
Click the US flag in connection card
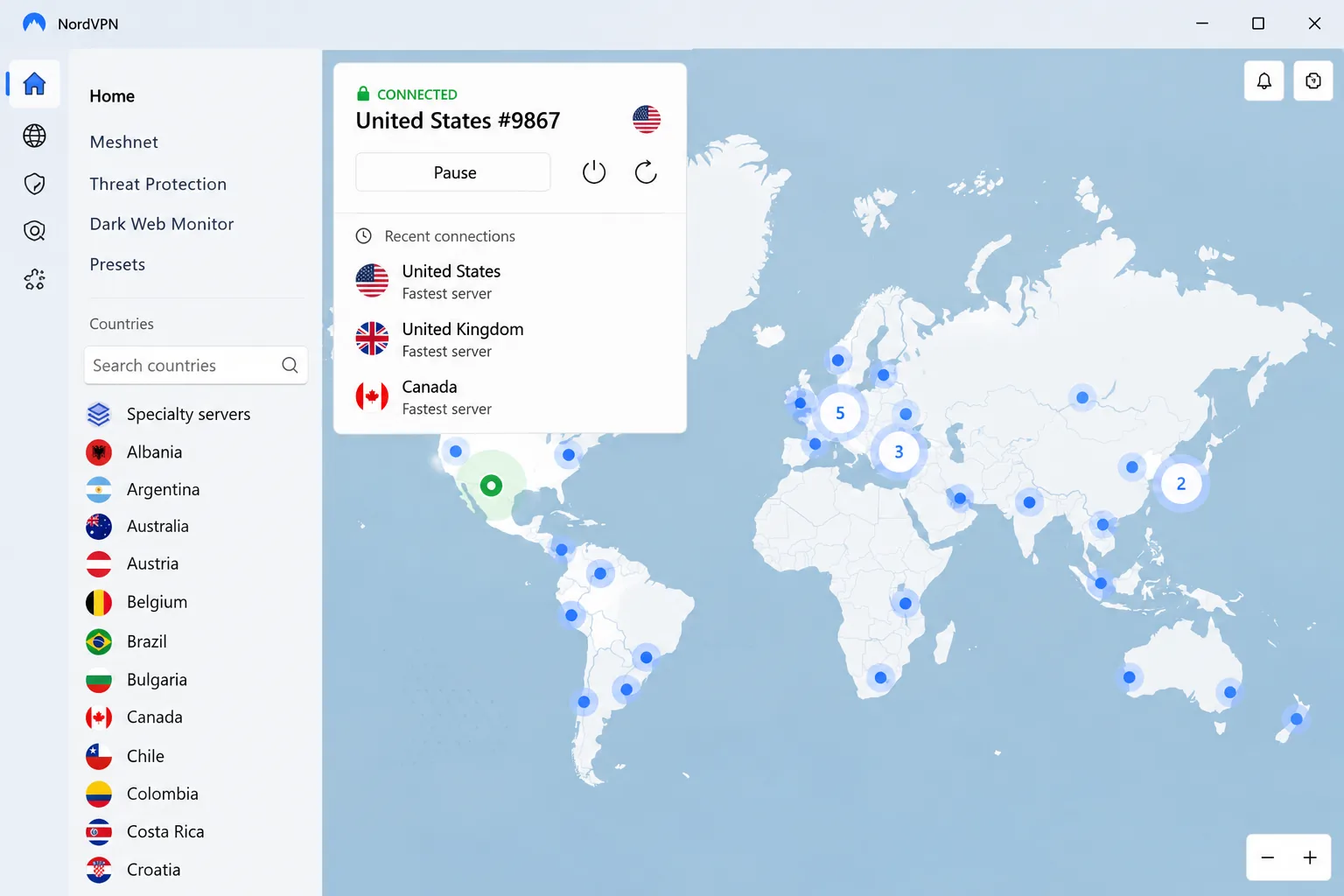647,119
